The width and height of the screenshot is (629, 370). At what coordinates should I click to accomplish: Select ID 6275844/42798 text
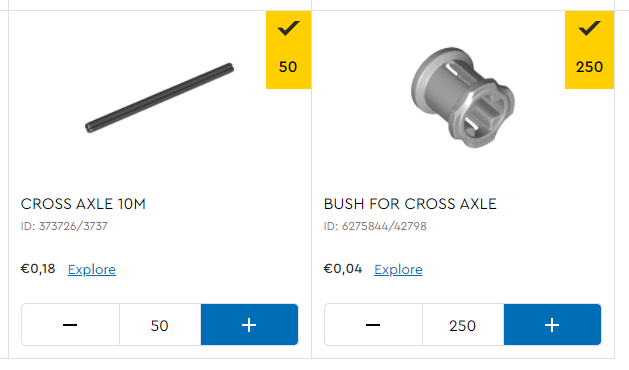pyautogui.click(x=375, y=226)
